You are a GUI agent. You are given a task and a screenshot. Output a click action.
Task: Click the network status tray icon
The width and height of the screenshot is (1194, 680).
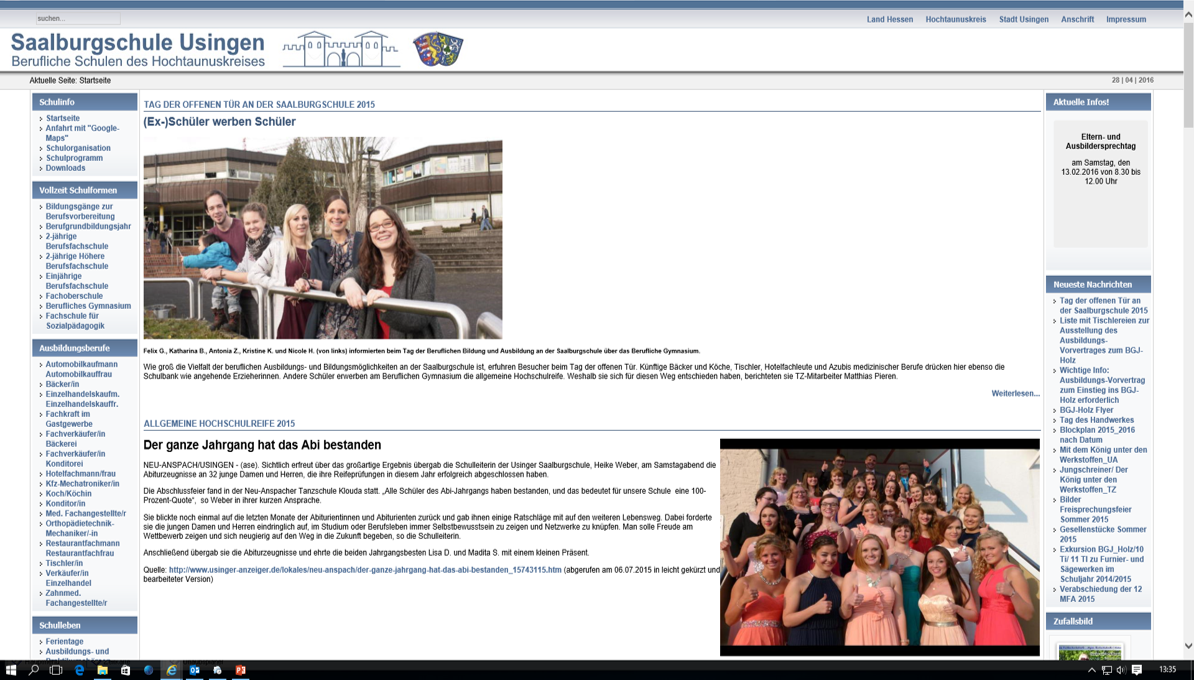(1106, 670)
